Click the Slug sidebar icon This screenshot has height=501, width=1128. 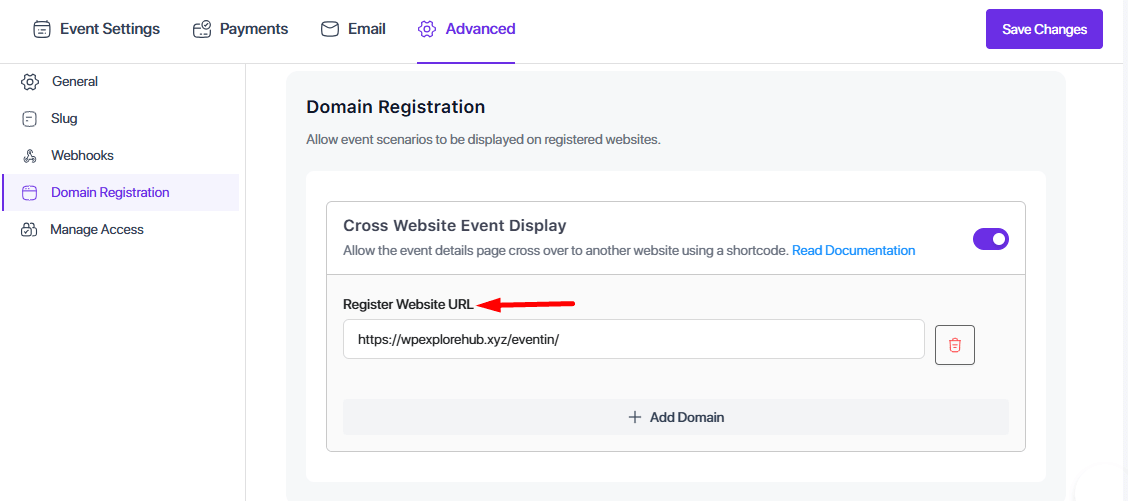(x=30, y=119)
